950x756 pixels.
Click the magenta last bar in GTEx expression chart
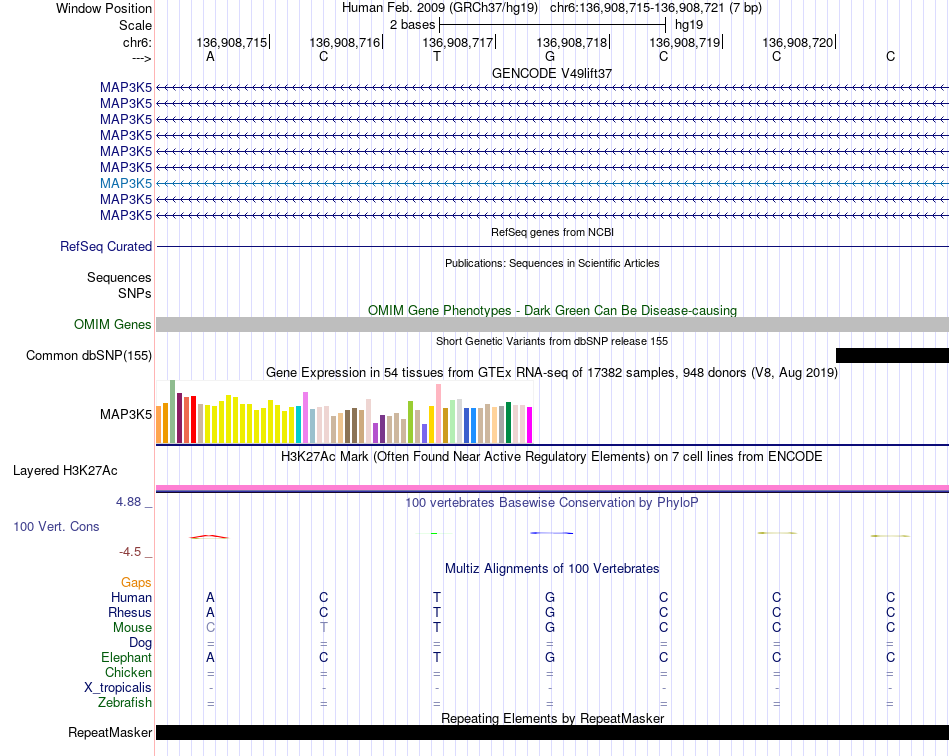530,425
